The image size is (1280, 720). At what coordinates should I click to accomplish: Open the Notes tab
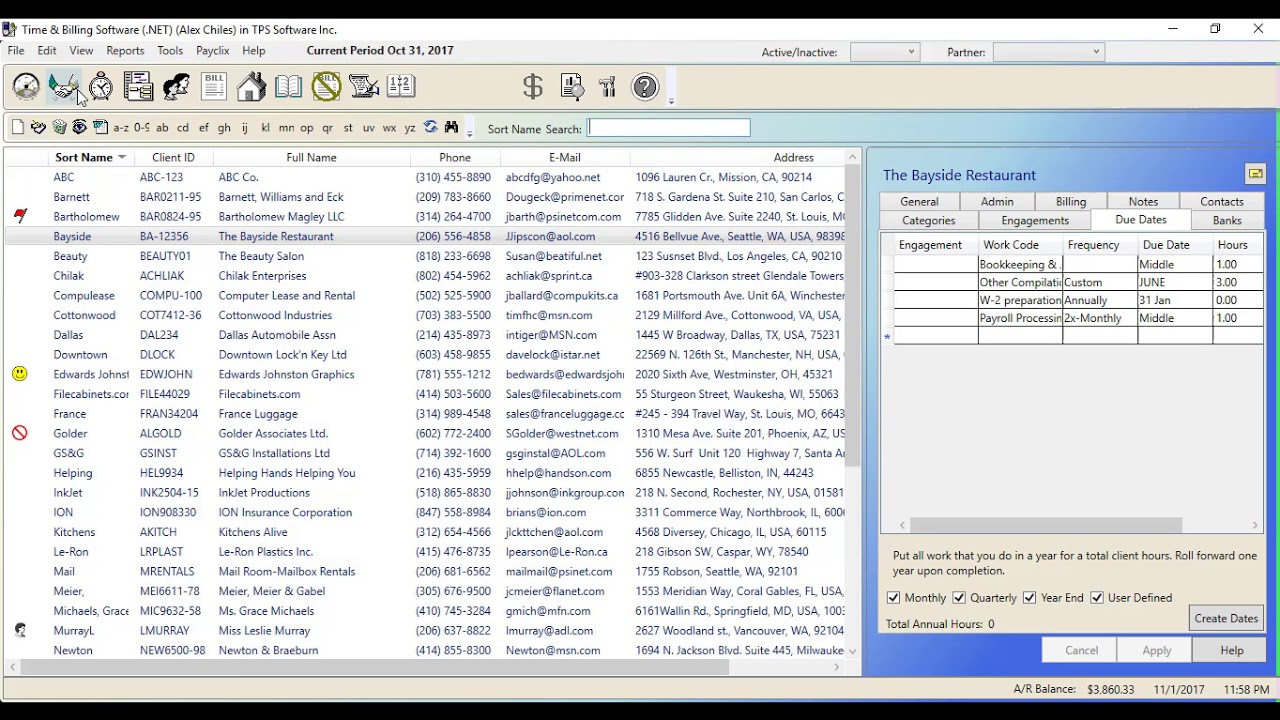[x=1143, y=202]
